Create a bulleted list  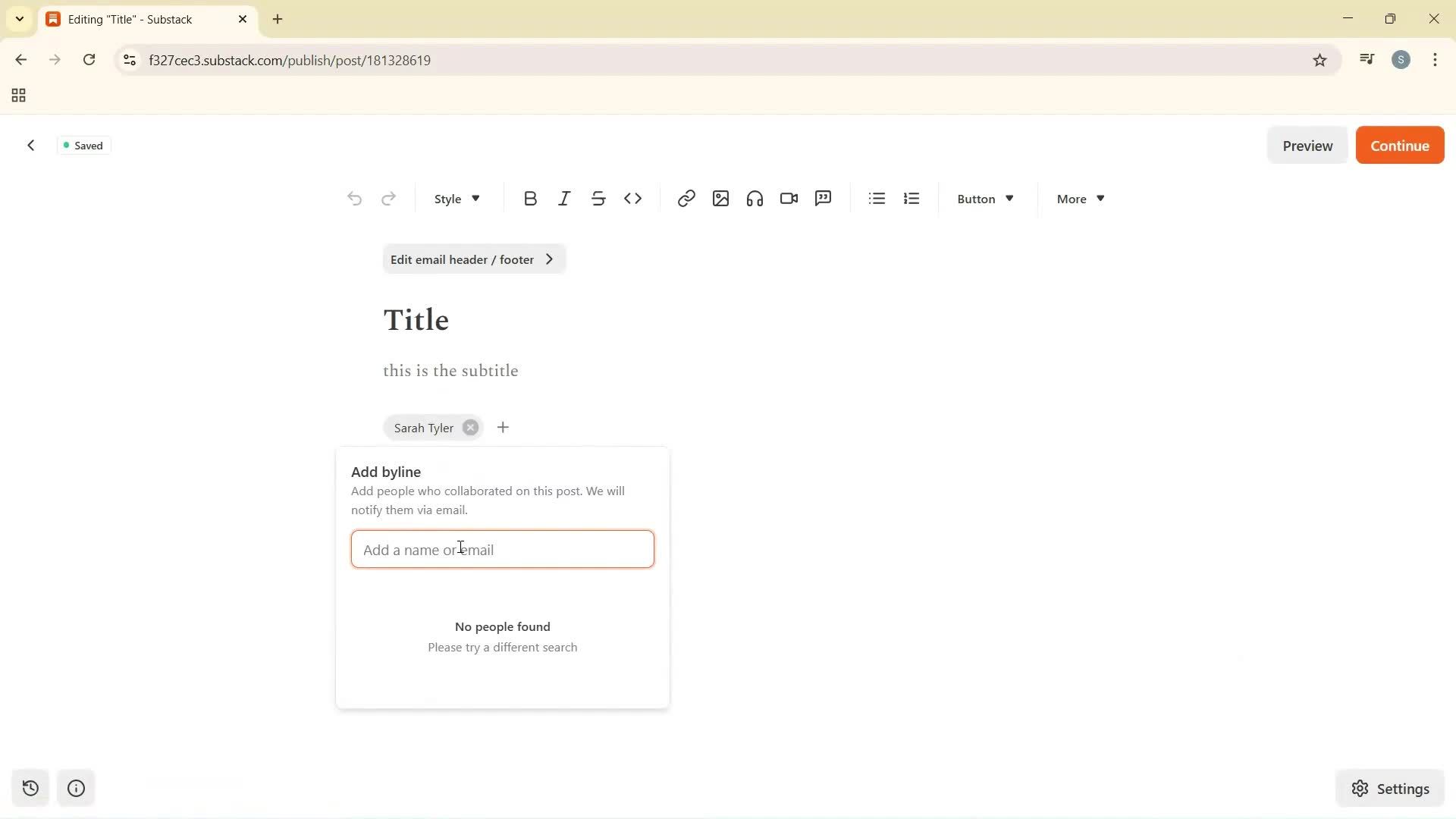(876, 198)
